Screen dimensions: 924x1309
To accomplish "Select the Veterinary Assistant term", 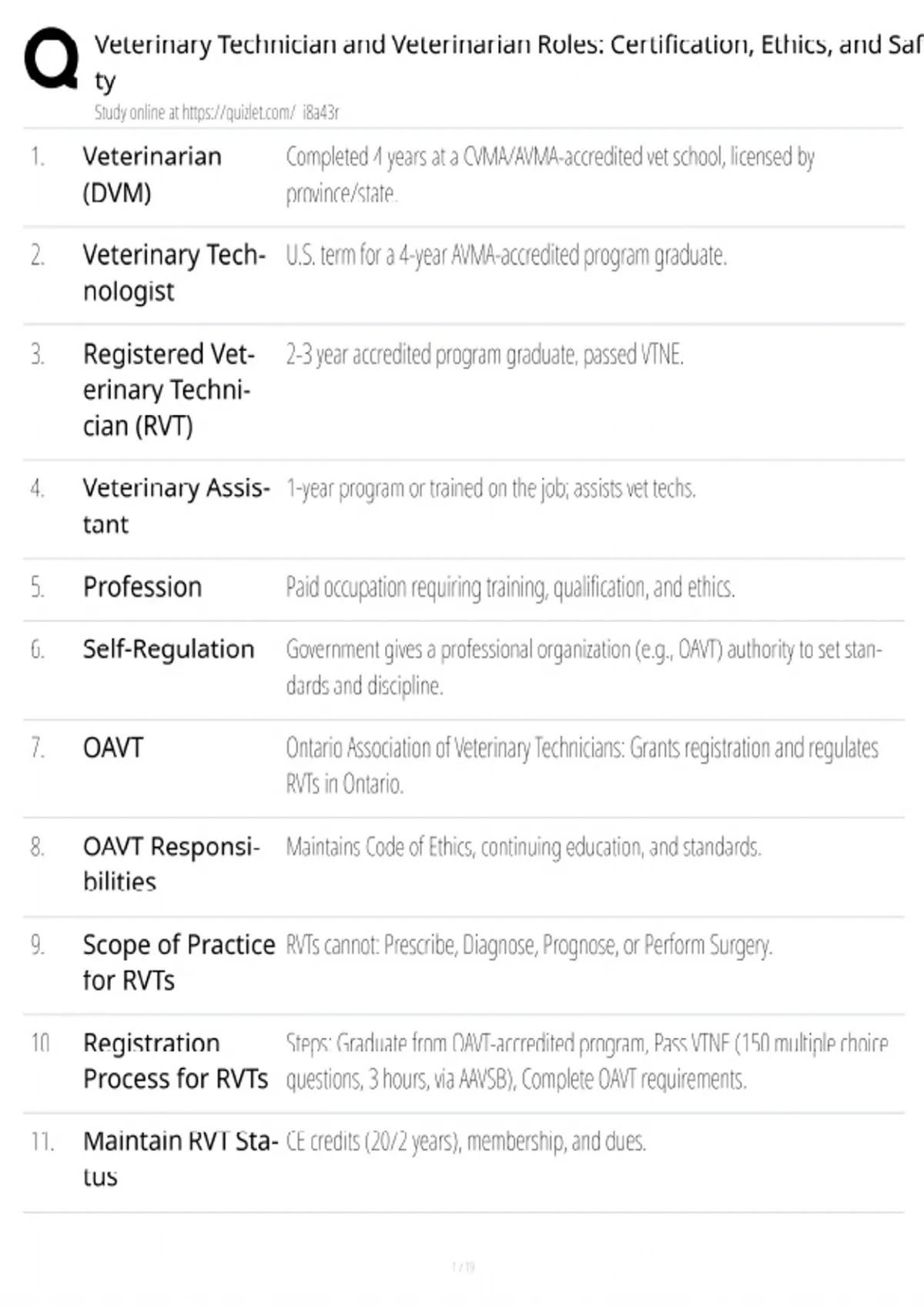I will click(176, 506).
